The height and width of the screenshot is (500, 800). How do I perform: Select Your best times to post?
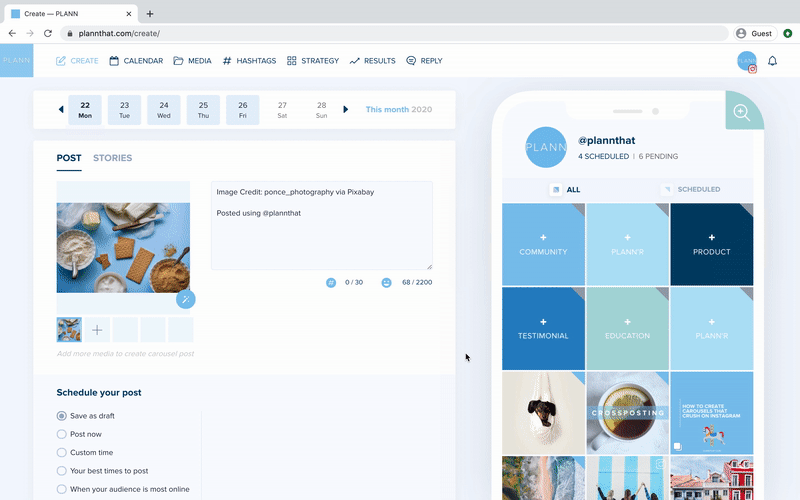[103, 471]
